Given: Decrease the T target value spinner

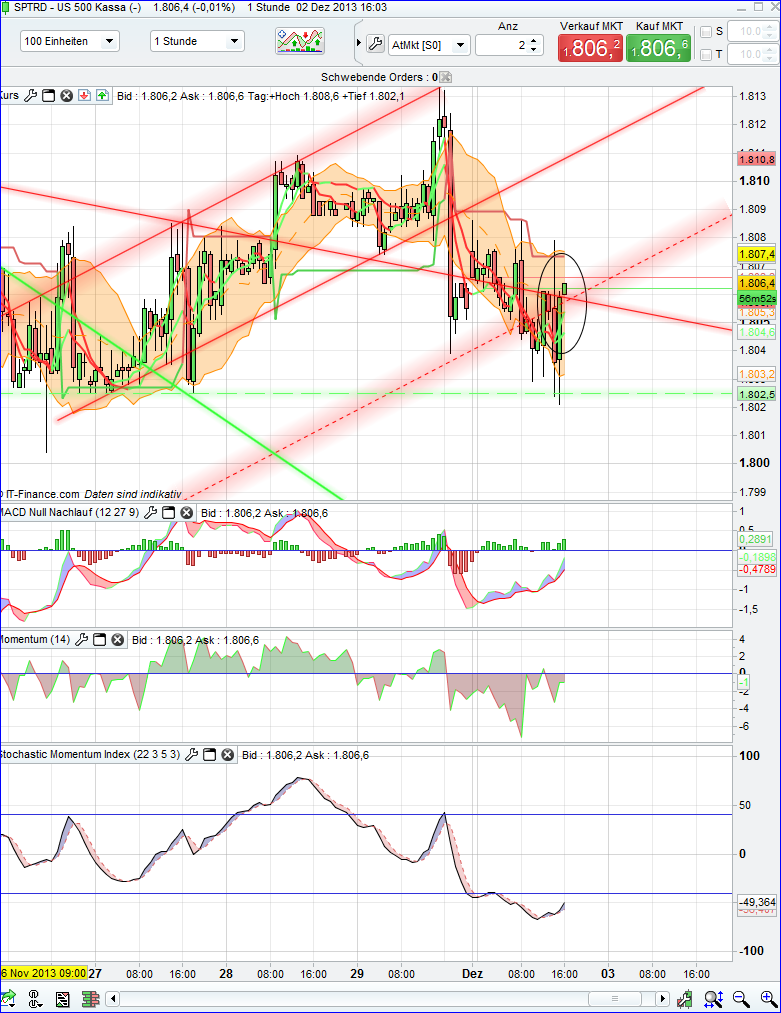Looking at the screenshot, I should click(x=769, y=59).
